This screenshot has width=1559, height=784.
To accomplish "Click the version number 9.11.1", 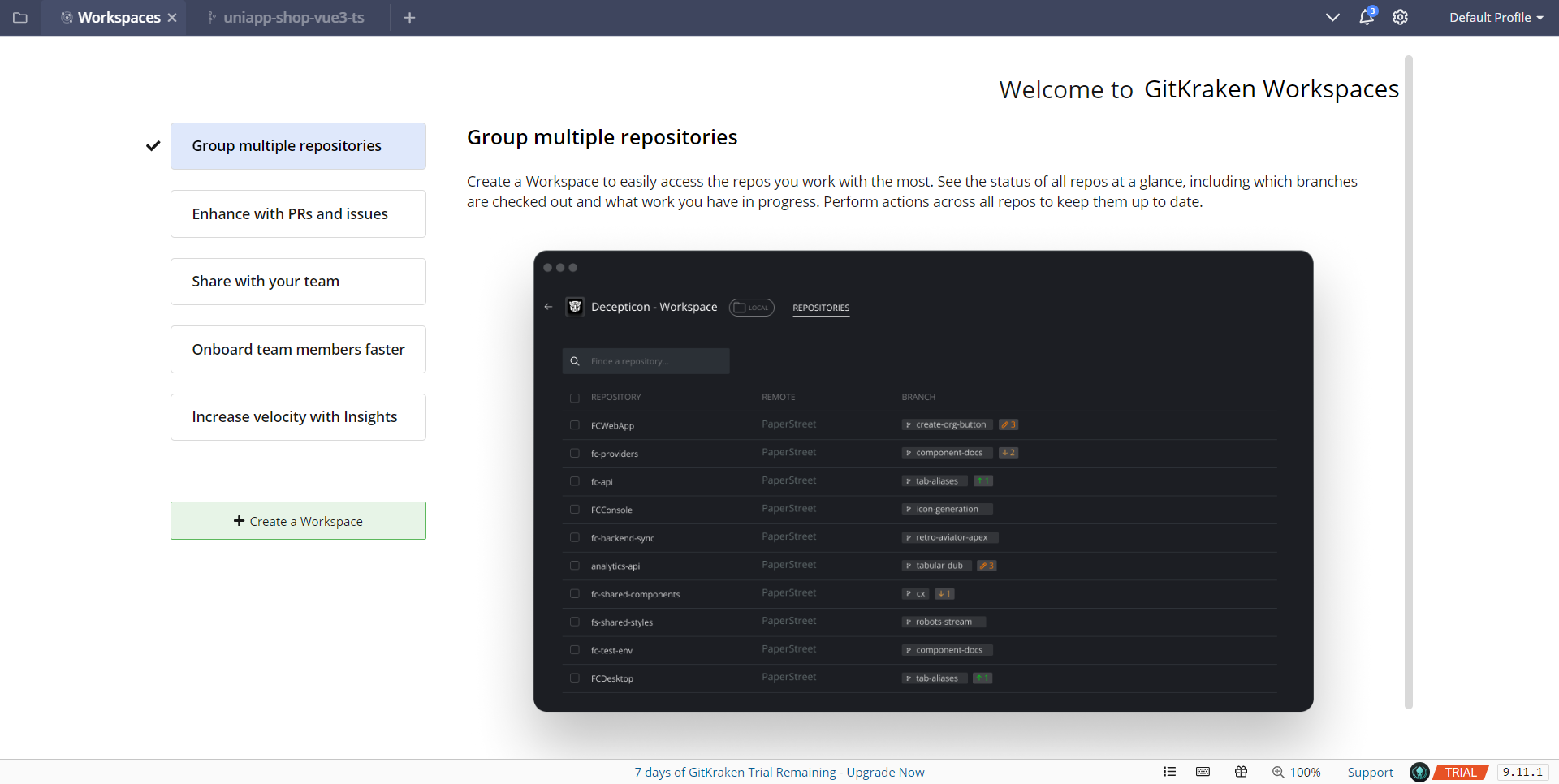I will click(1522, 772).
